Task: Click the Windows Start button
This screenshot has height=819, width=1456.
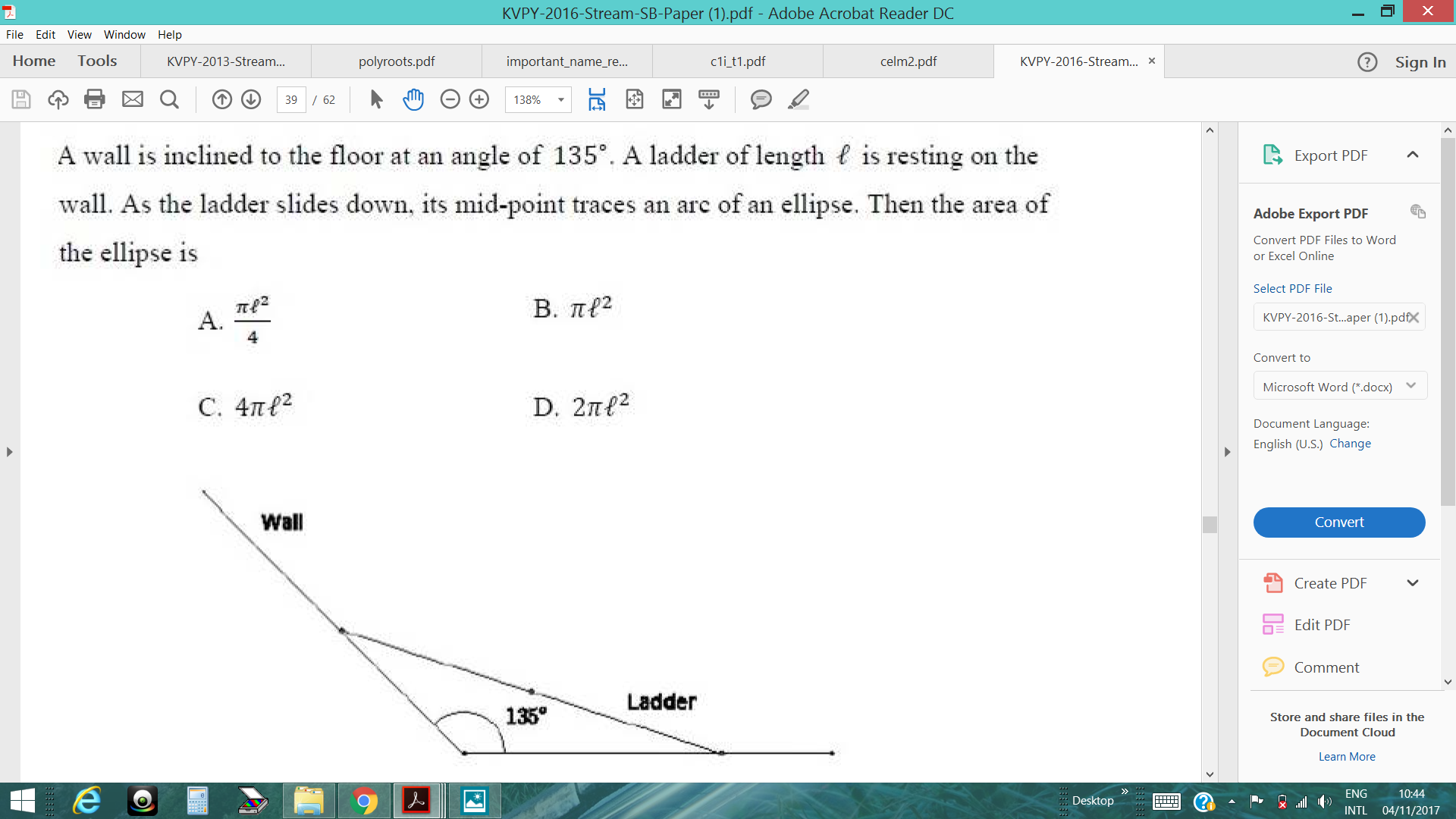Action: (23, 801)
